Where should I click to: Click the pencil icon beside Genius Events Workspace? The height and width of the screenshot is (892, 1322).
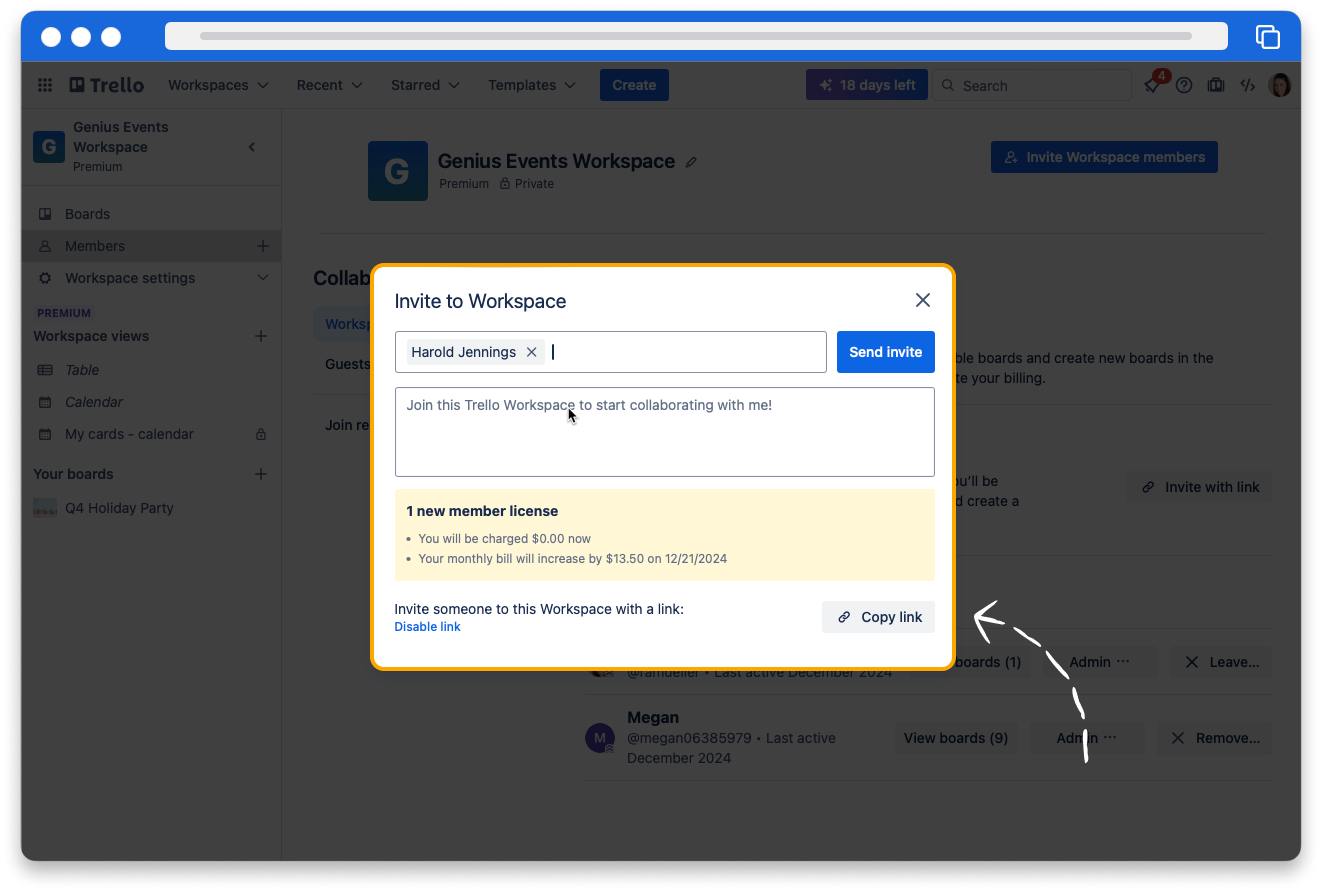[x=691, y=162]
